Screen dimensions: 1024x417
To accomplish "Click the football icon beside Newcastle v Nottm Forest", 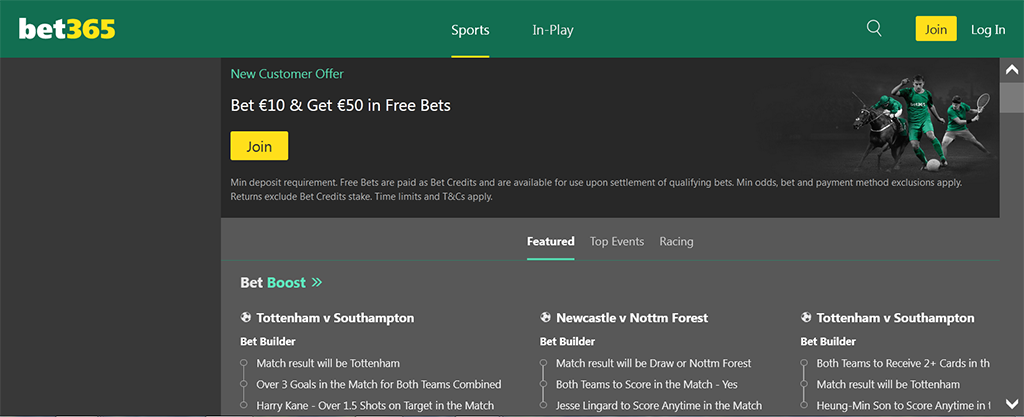I will click(546, 318).
